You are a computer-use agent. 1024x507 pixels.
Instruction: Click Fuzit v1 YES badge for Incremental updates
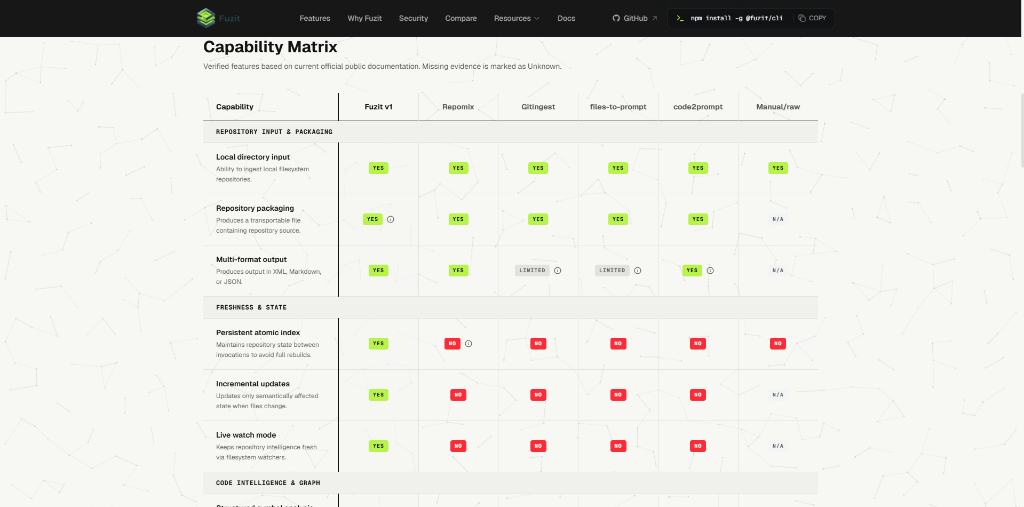coord(378,395)
